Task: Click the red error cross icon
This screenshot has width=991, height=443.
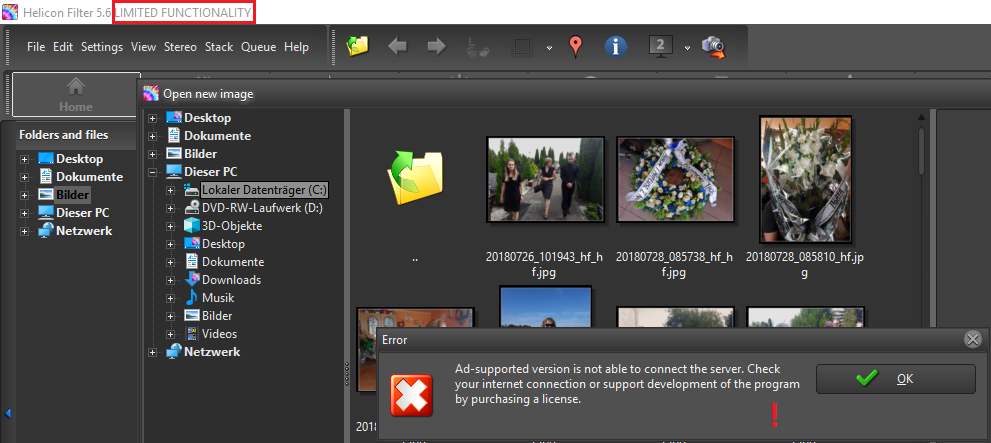Action: coord(411,395)
